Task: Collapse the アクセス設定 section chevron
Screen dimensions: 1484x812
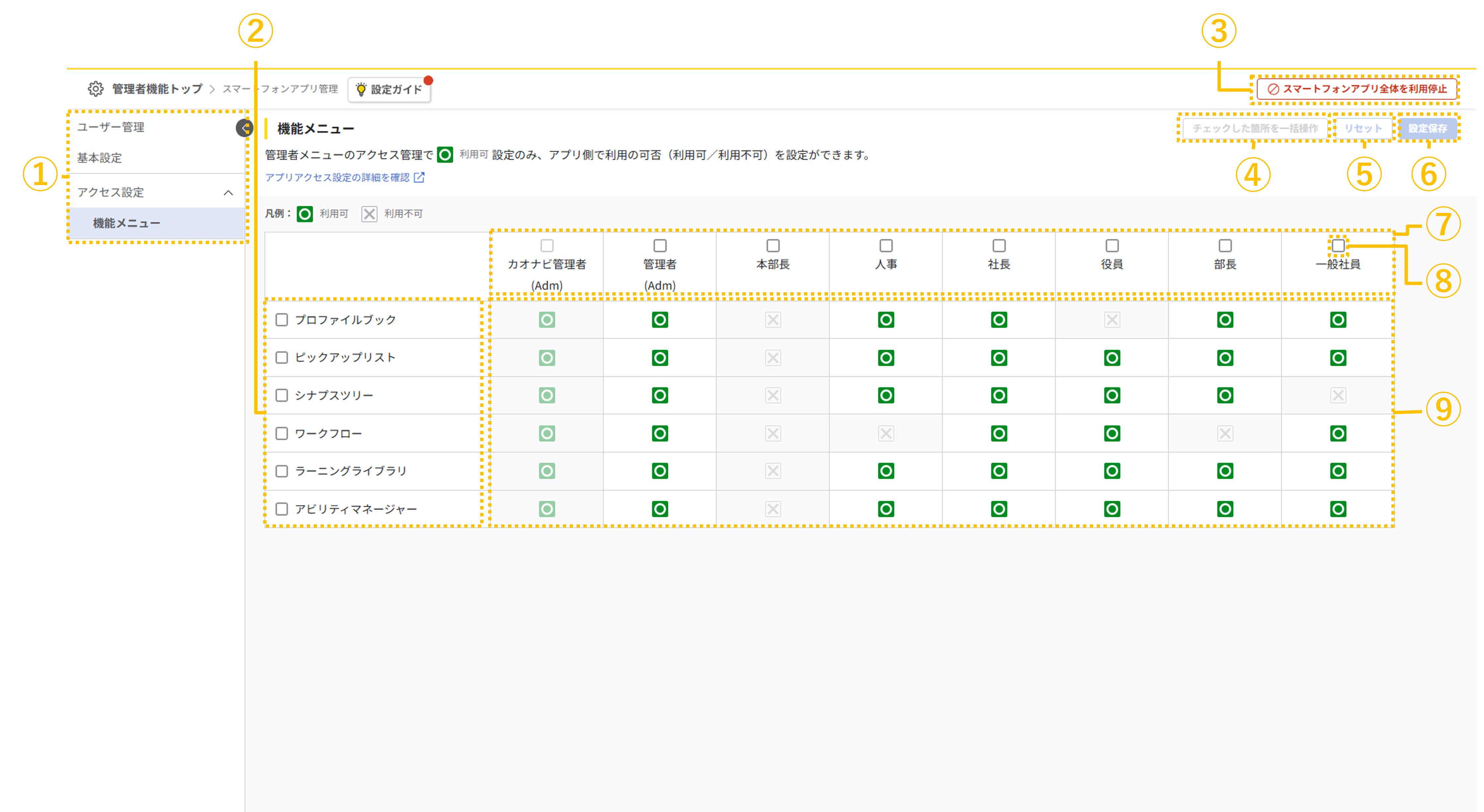Action: (x=228, y=192)
